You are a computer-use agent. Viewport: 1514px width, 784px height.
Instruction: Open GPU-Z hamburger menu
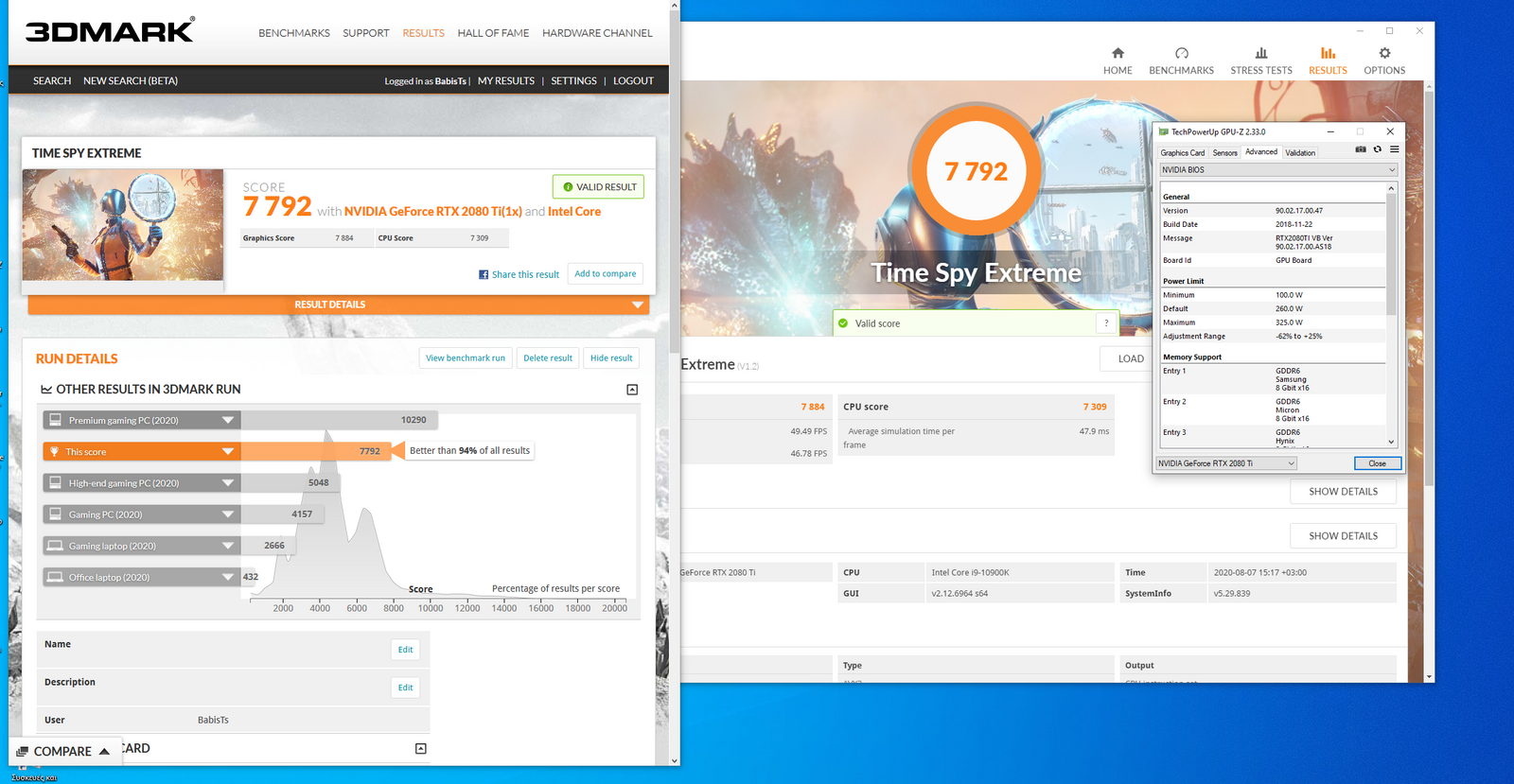point(1394,149)
